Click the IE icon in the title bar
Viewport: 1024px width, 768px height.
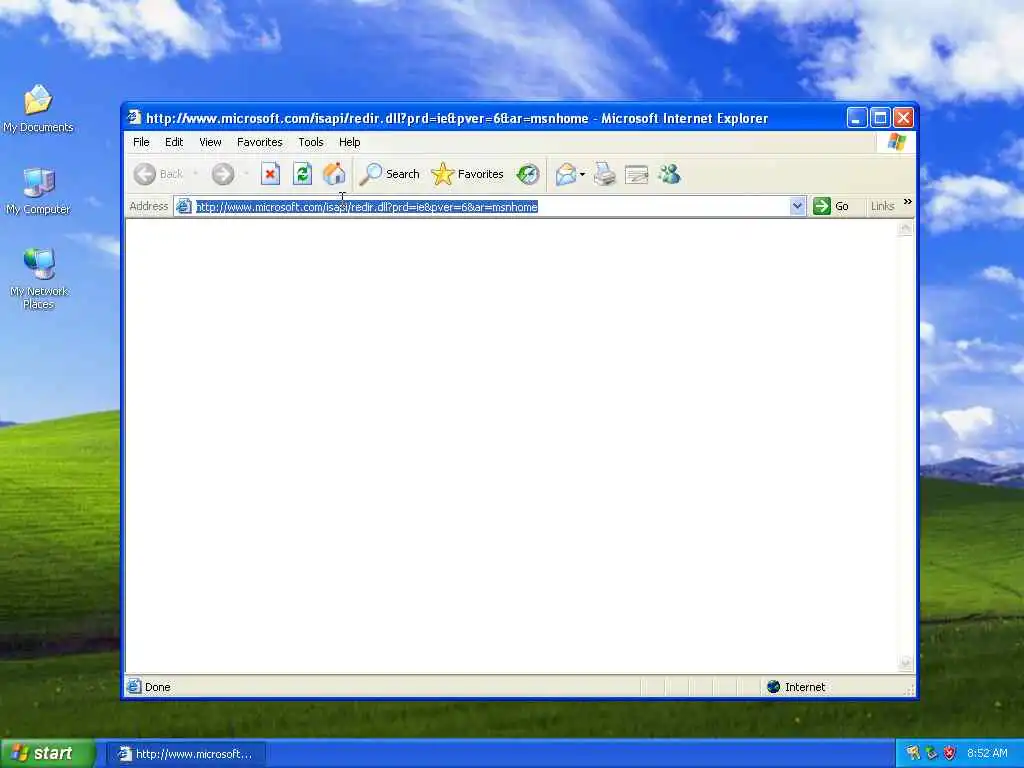click(x=134, y=118)
